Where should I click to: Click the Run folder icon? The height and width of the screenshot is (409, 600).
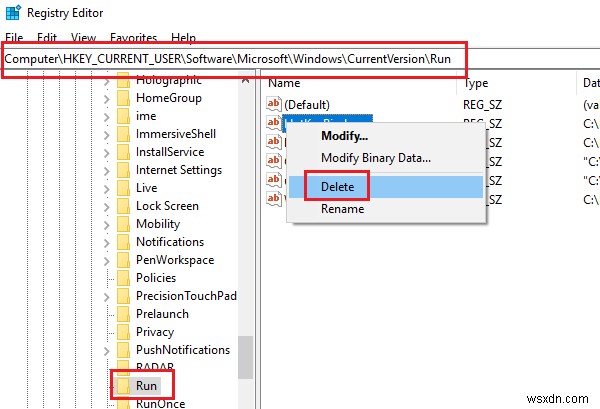coord(123,386)
